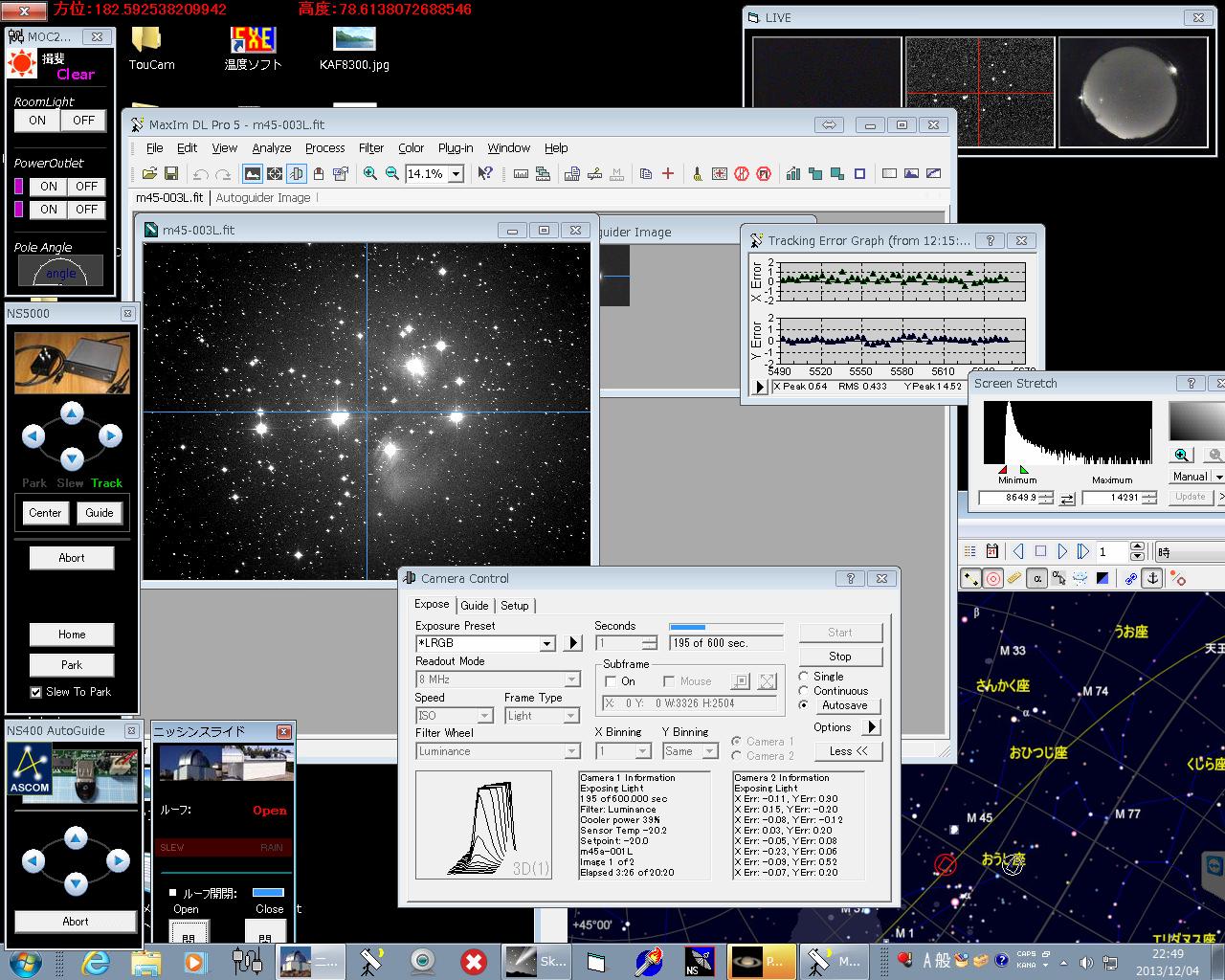
Task: Toggle the red target circle icon
Action: coord(993,578)
